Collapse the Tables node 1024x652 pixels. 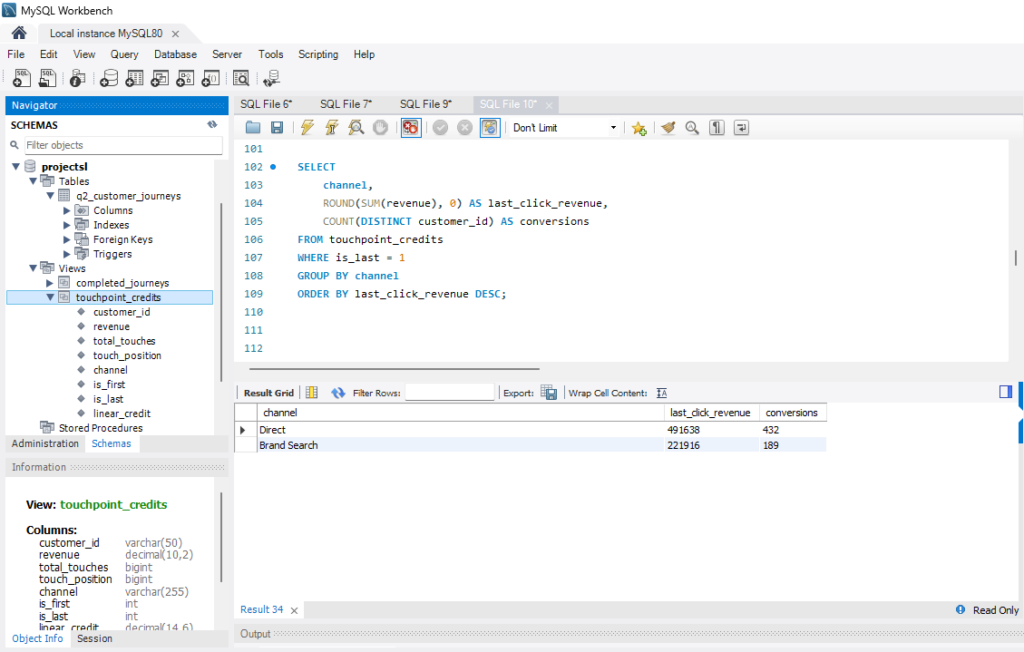[33, 181]
